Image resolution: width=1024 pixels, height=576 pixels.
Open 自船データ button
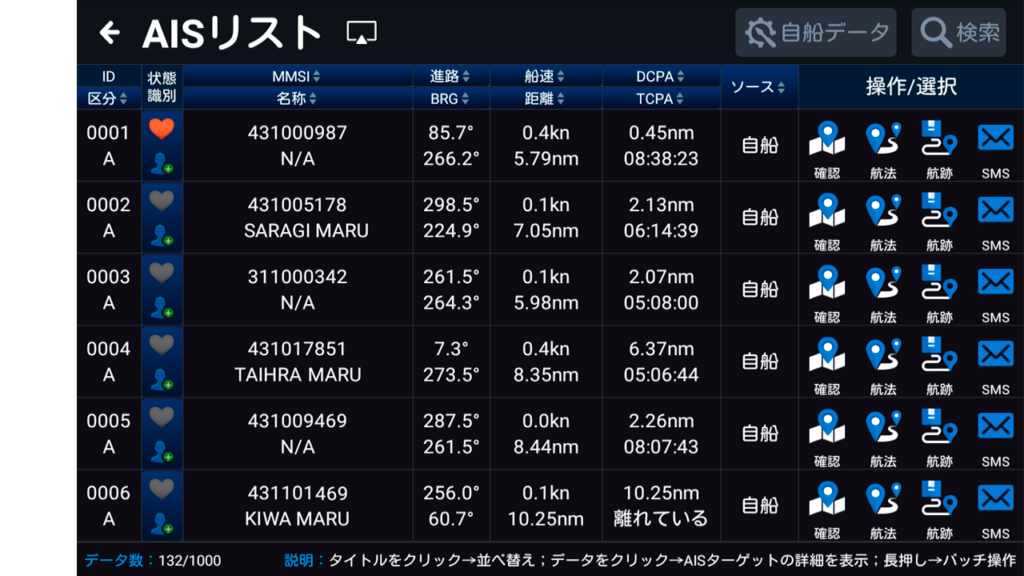(x=816, y=33)
